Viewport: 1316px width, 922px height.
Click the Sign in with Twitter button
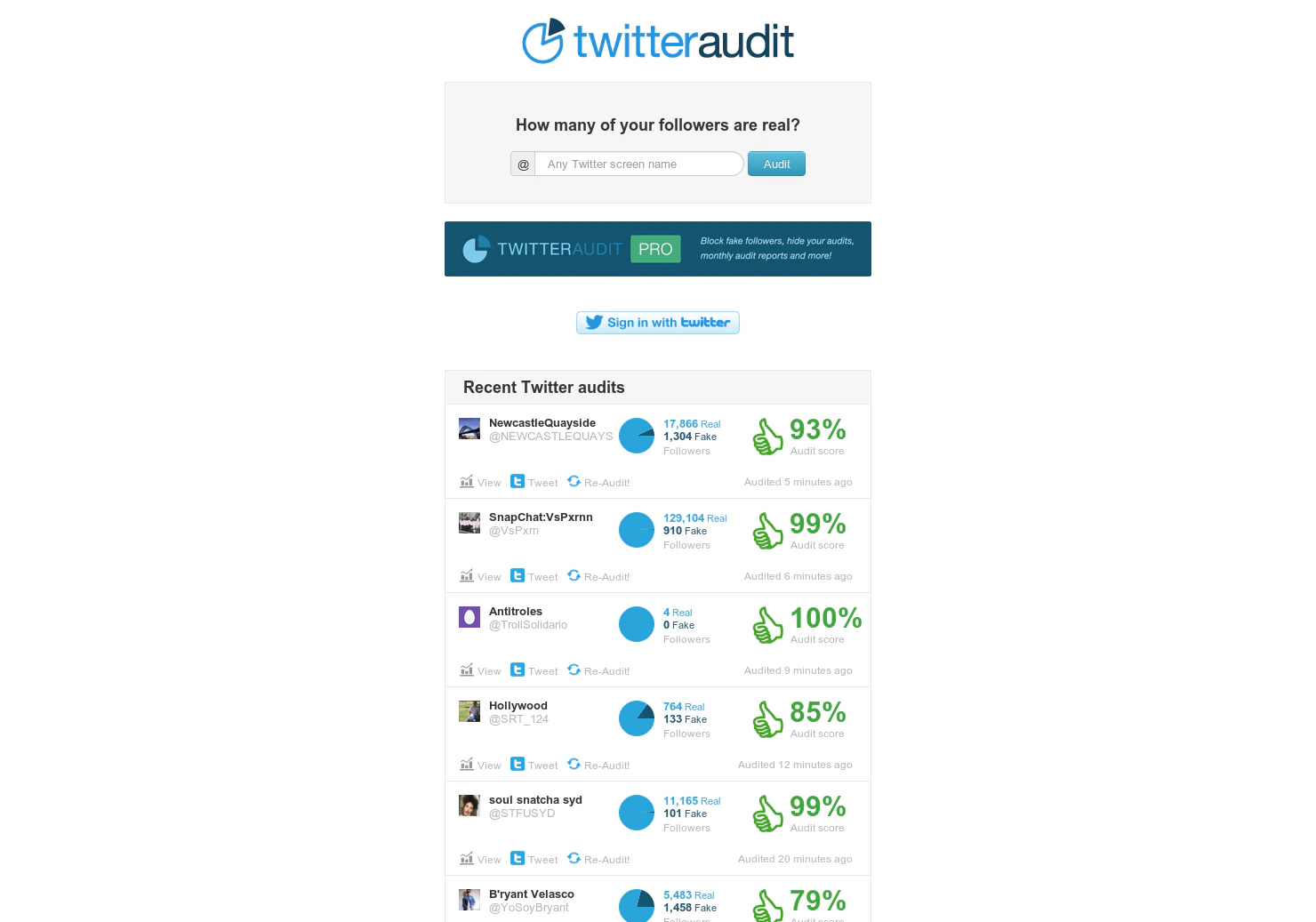pos(658,323)
